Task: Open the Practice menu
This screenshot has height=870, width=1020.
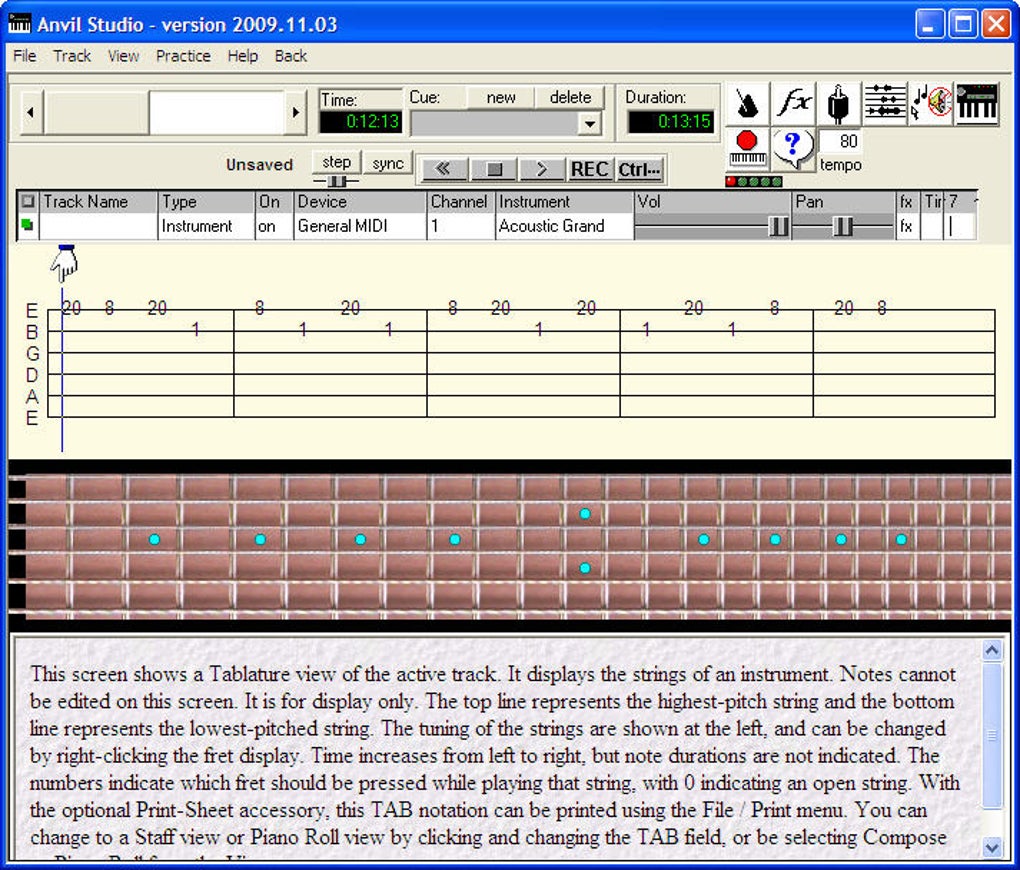Action: [183, 56]
